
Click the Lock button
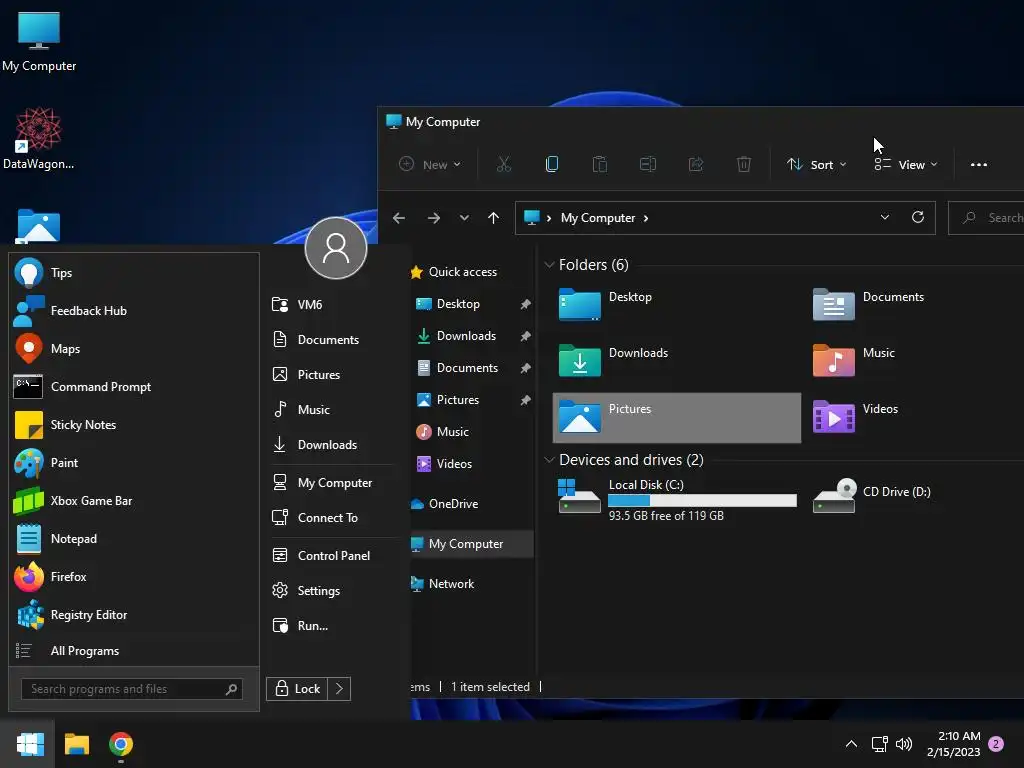(297, 688)
